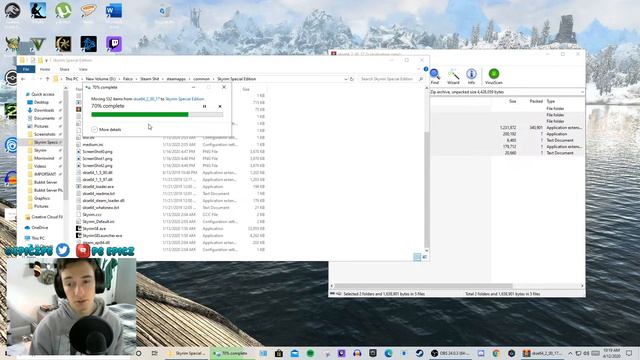Select OneDrive in navigation pane
The width and height of the screenshot is (640, 360).
point(39,227)
